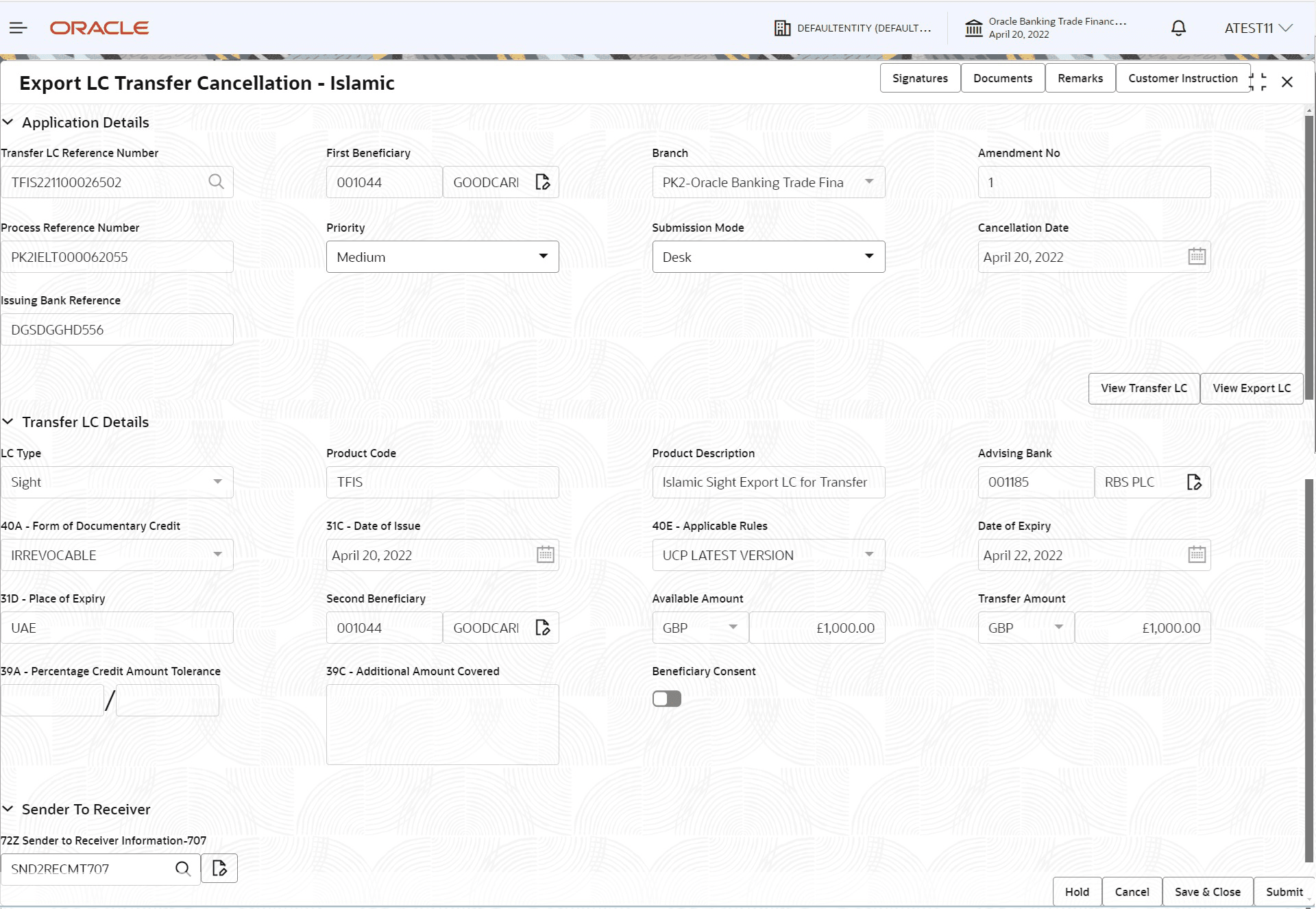View Advising Bank details icon
The image size is (1316, 909).
pyautogui.click(x=1193, y=482)
